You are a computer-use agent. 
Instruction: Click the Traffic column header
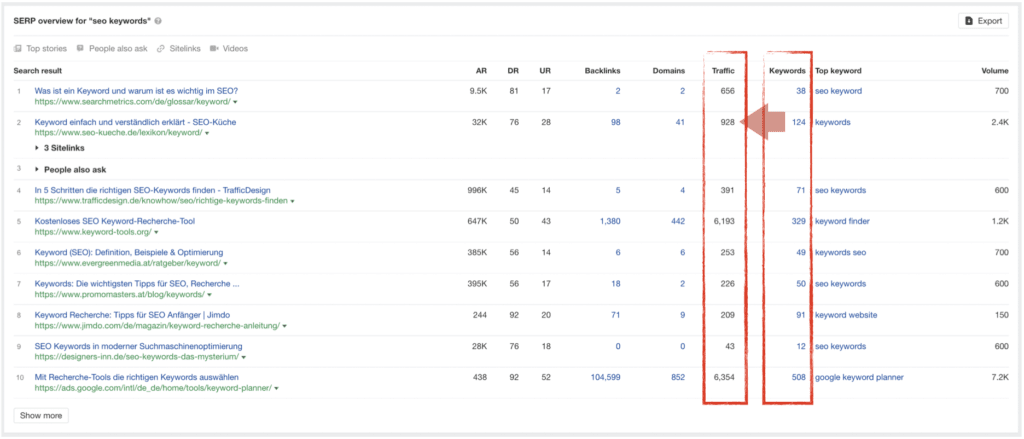pyautogui.click(x=723, y=71)
